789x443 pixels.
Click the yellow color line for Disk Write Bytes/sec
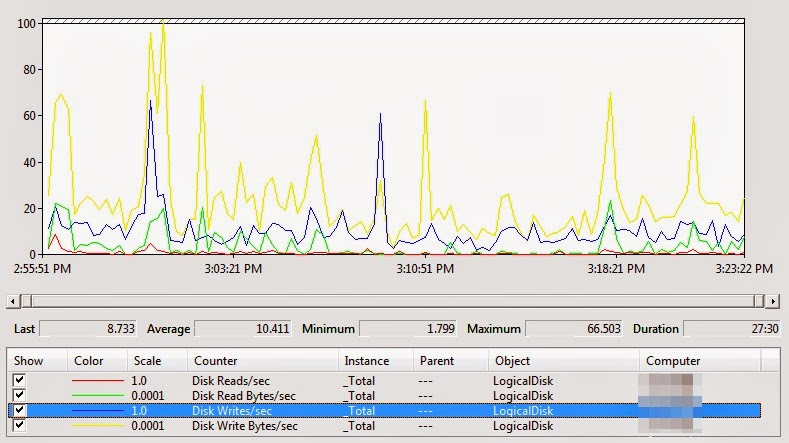tap(98, 426)
